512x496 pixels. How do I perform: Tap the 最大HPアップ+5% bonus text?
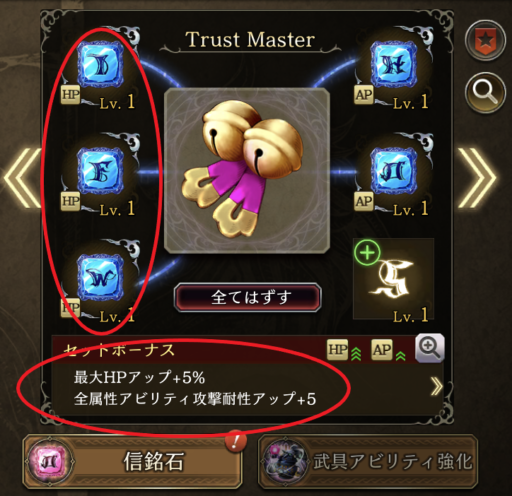(139, 378)
